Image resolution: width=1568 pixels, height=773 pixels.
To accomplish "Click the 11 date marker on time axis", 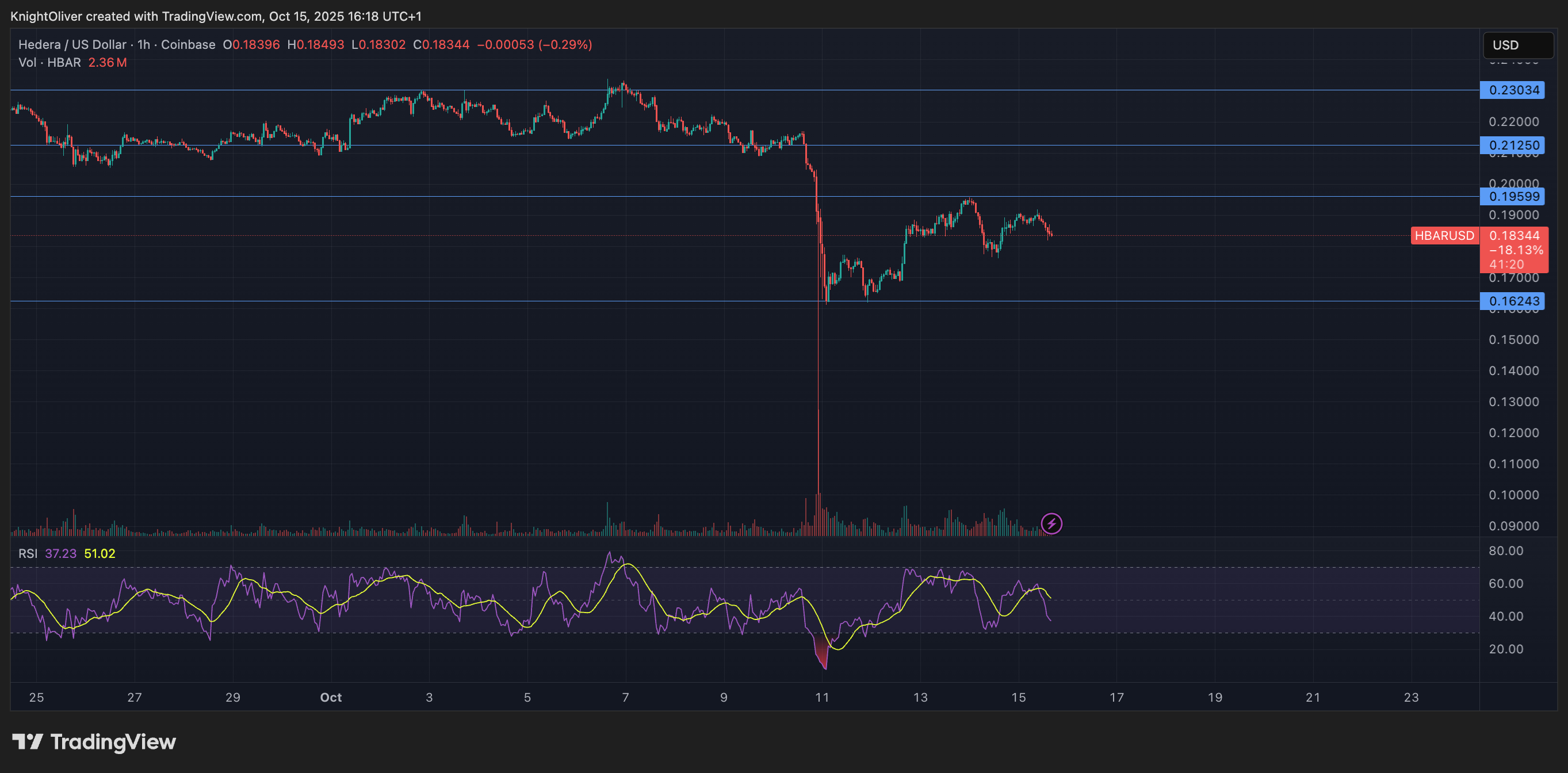I will pos(822,698).
